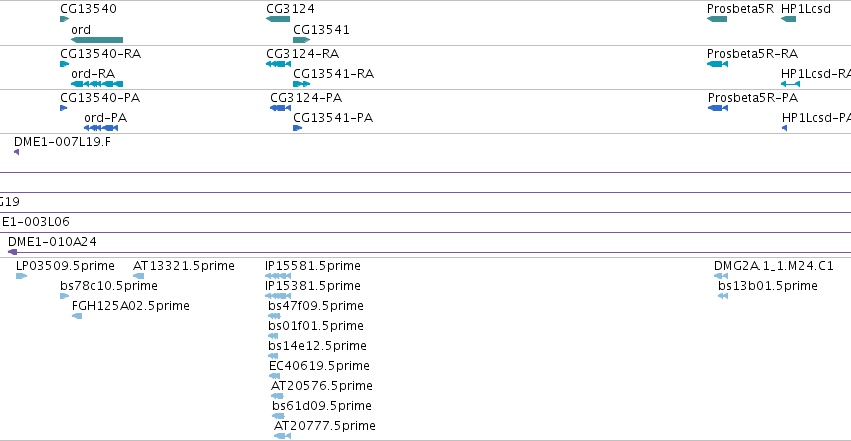Click the DME1-010A24 arrowhead marker
This screenshot has width=851, height=441.
(12, 252)
